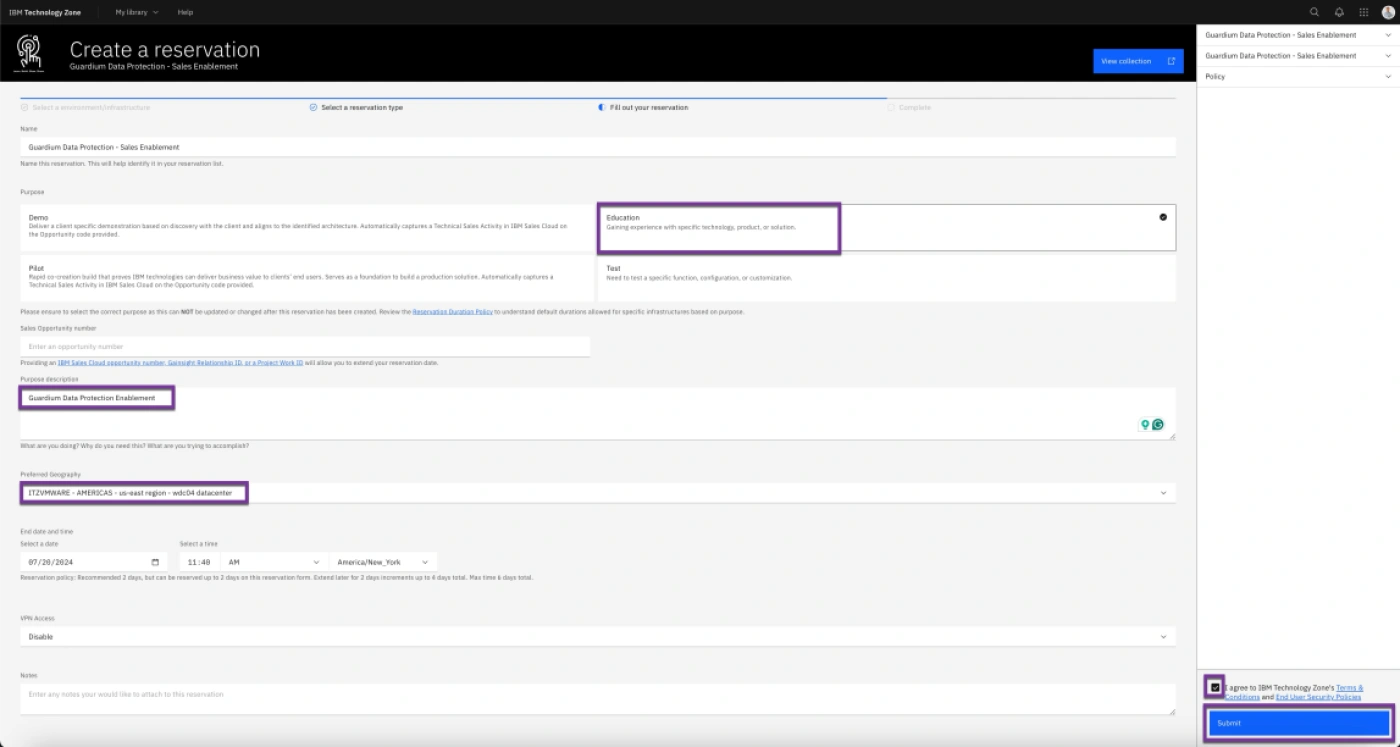Open the End User Security Policies link
Screen dimensions: 1400x747
pos(1318,697)
